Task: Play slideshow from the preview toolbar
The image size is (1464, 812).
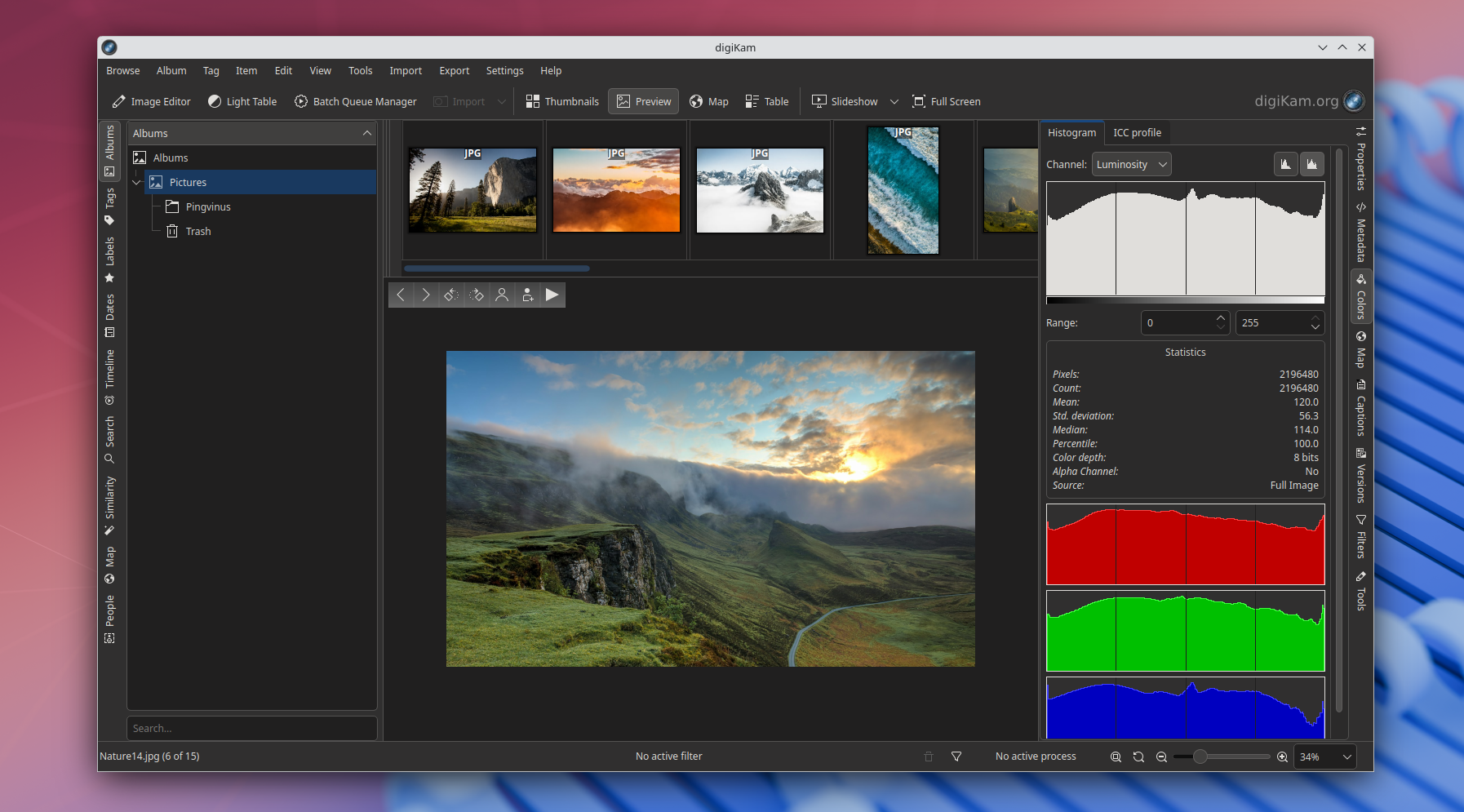Action: 552,295
